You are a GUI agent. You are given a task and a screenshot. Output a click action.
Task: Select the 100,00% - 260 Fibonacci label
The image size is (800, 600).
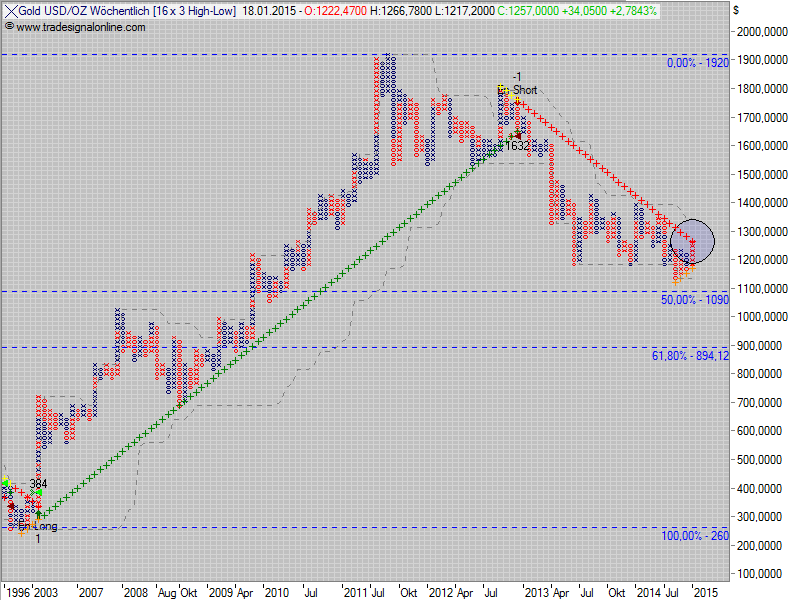(694, 537)
